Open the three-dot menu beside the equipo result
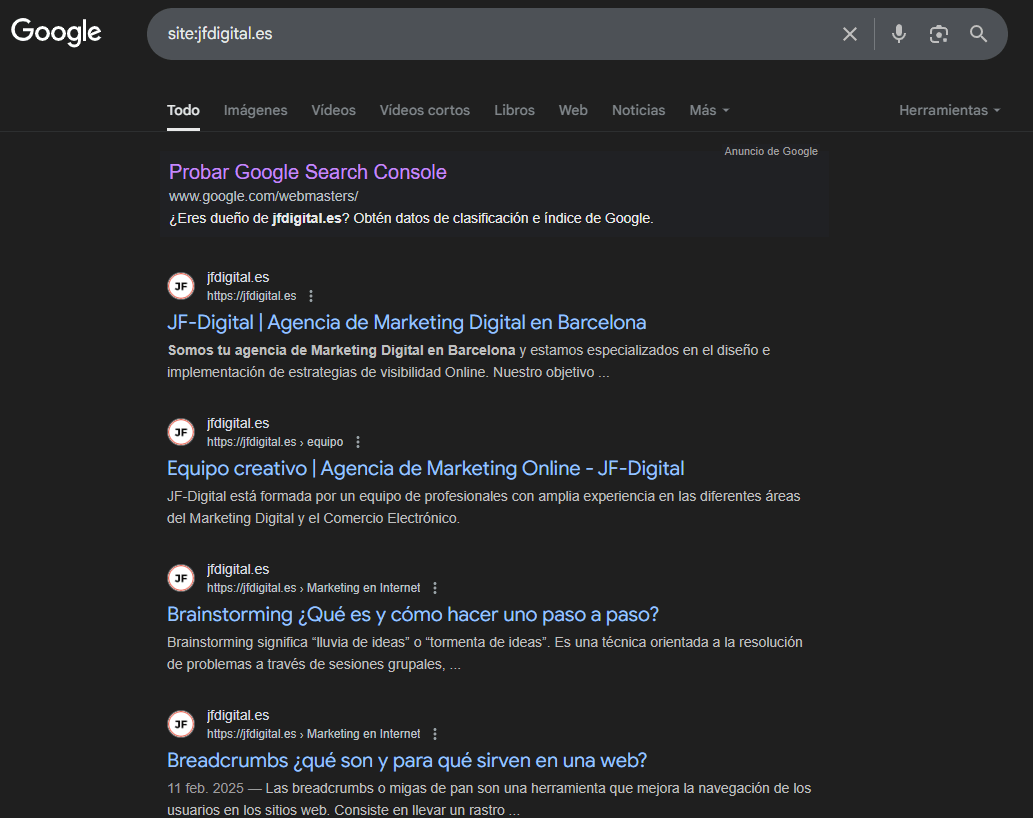This screenshot has height=818, width=1033. coord(358,442)
